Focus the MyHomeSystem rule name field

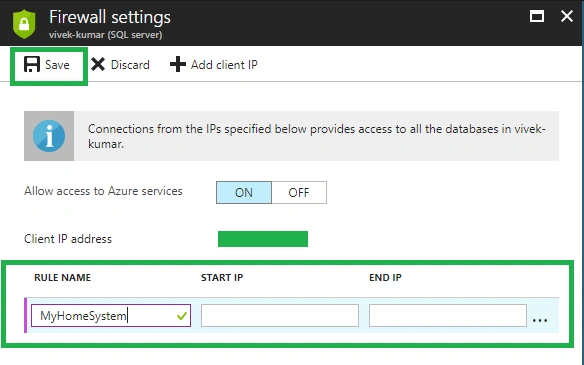(111, 316)
